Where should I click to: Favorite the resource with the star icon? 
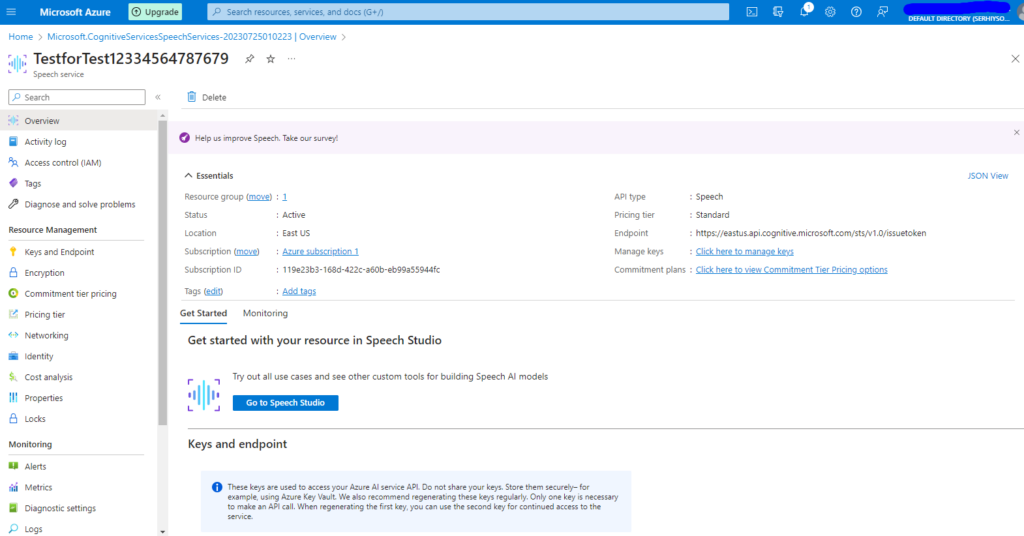270,59
